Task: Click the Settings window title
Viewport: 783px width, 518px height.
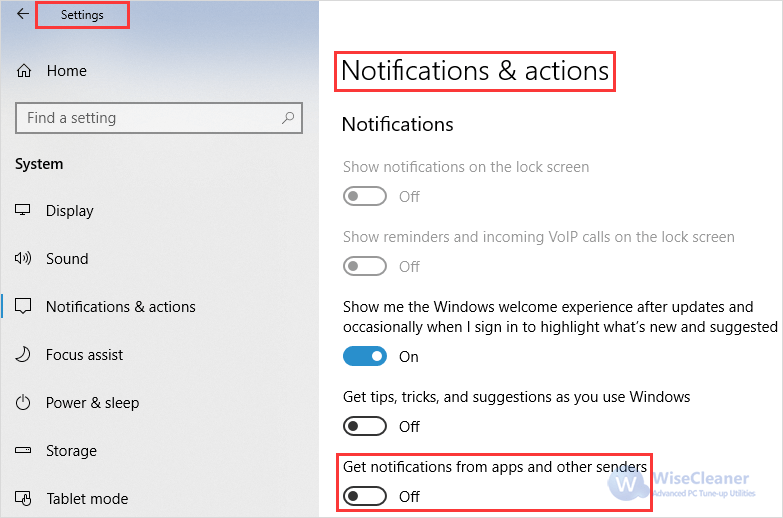Action: tap(82, 15)
